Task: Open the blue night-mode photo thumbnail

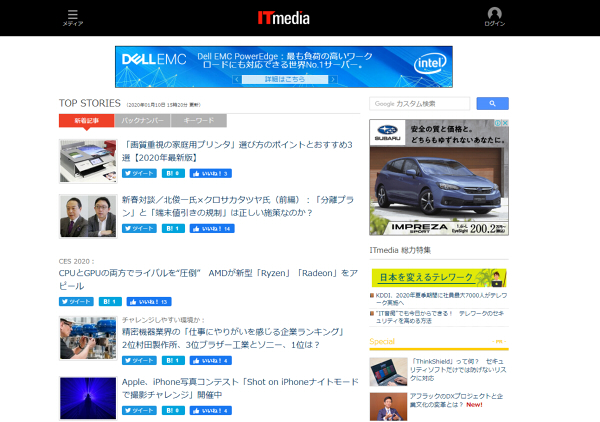Action: [x=88, y=398]
